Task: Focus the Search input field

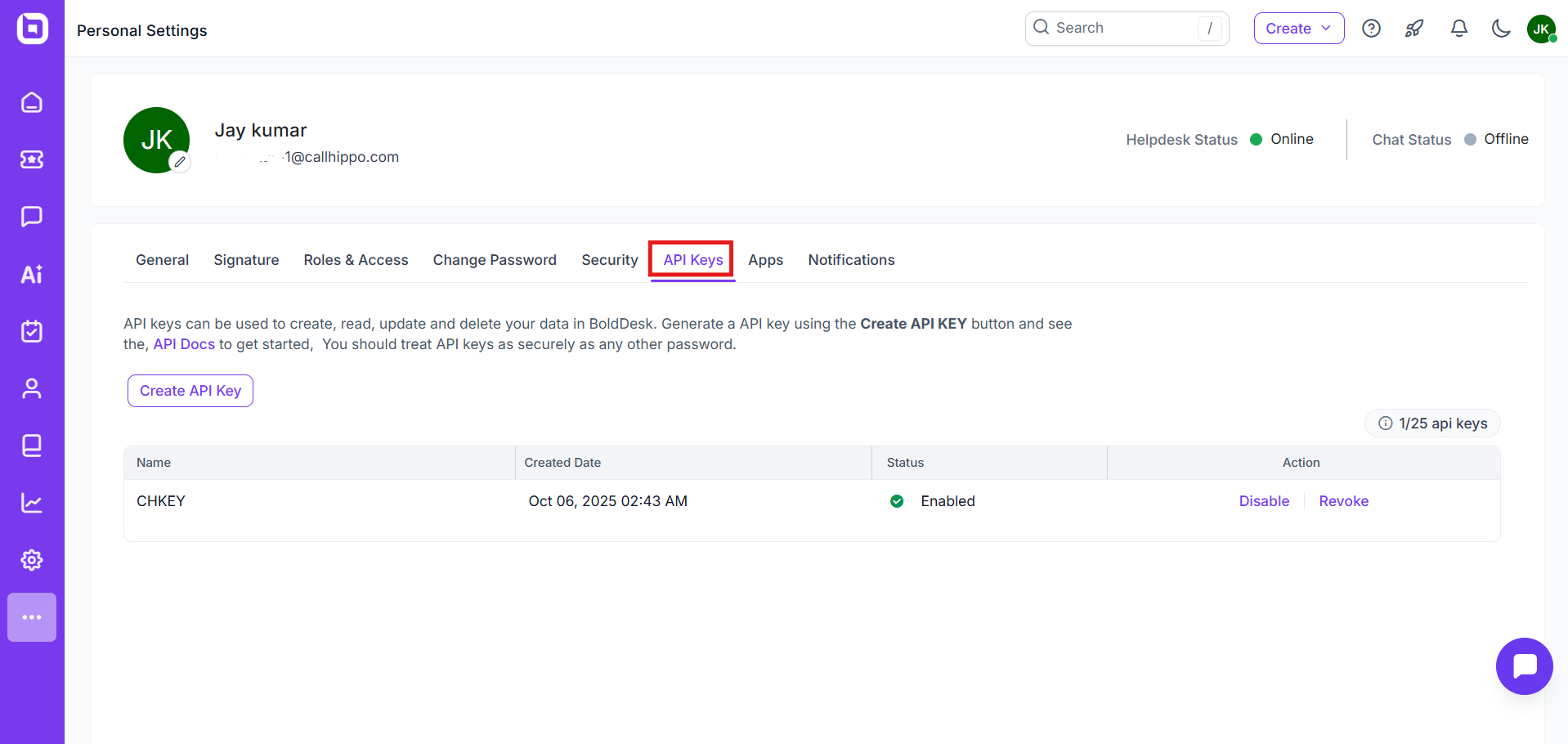Action: click(1127, 29)
